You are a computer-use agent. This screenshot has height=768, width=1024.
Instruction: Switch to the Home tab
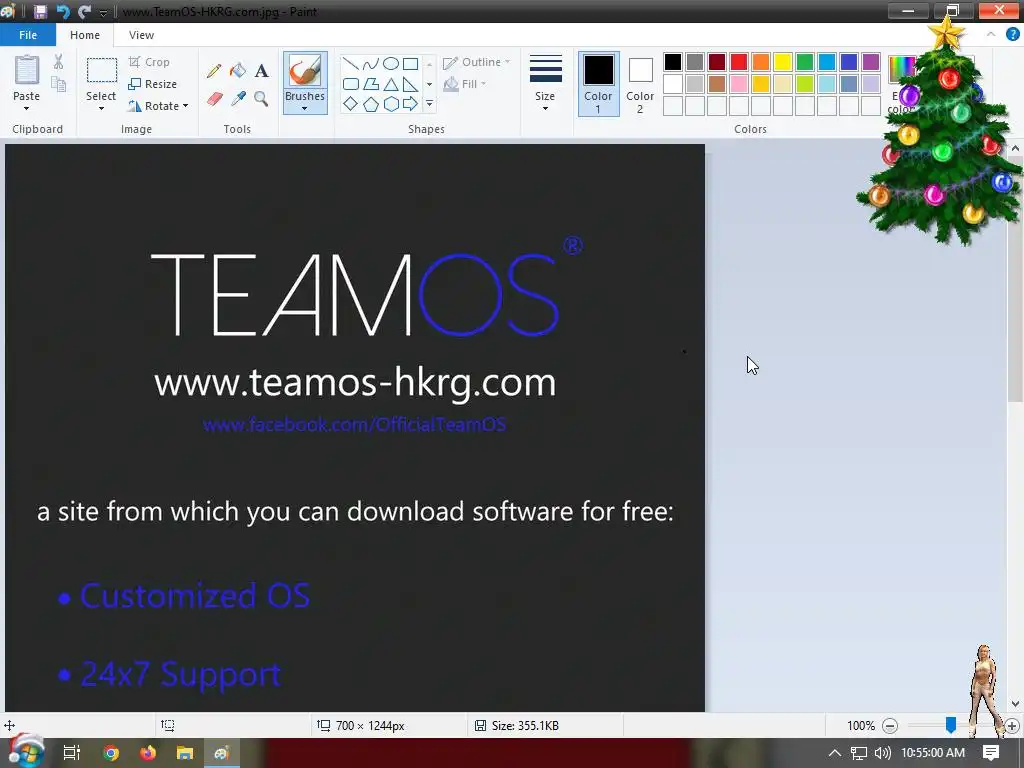click(x=85, y=35)
